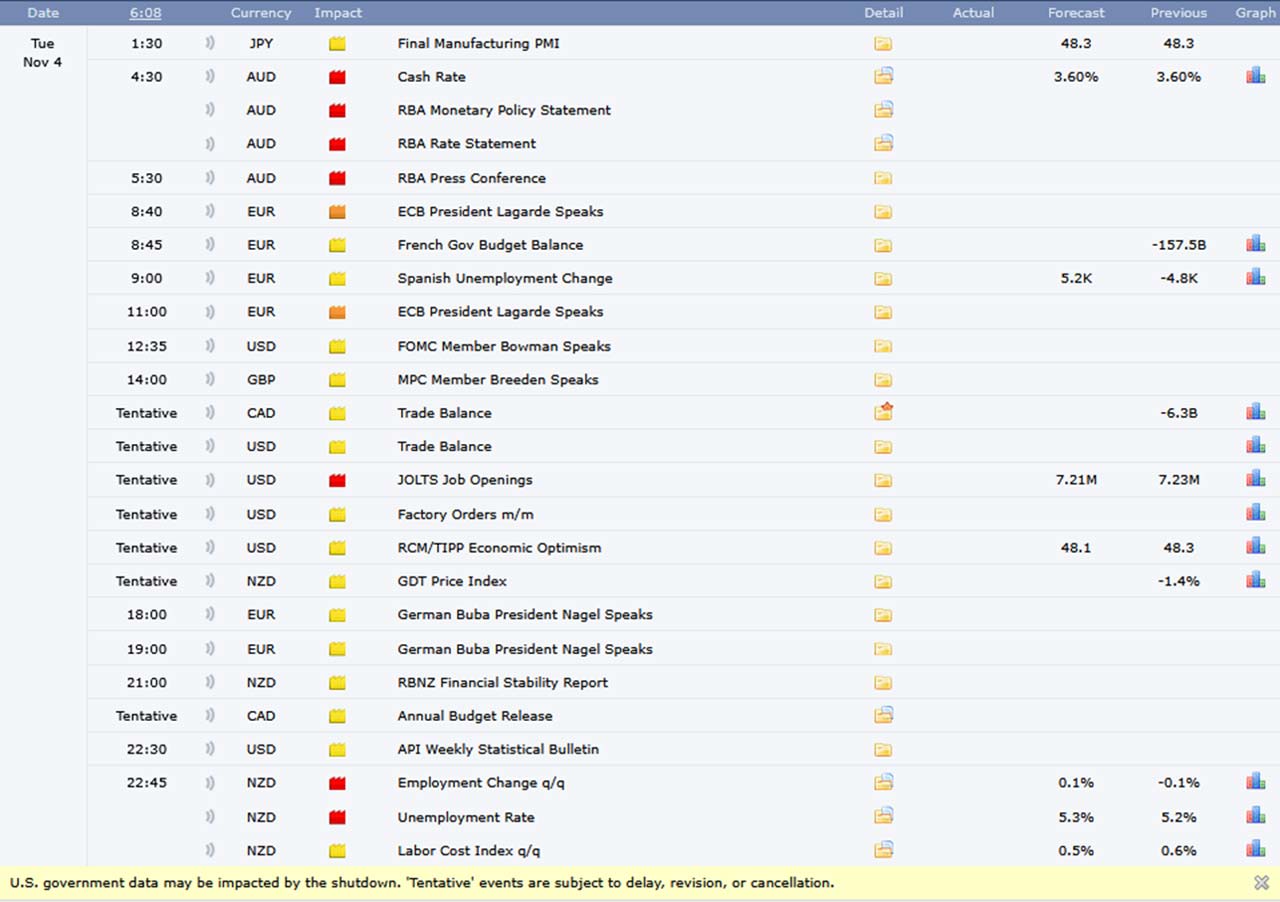Toggle alert bell for FOMC Member Bowman Speaks

210,346
